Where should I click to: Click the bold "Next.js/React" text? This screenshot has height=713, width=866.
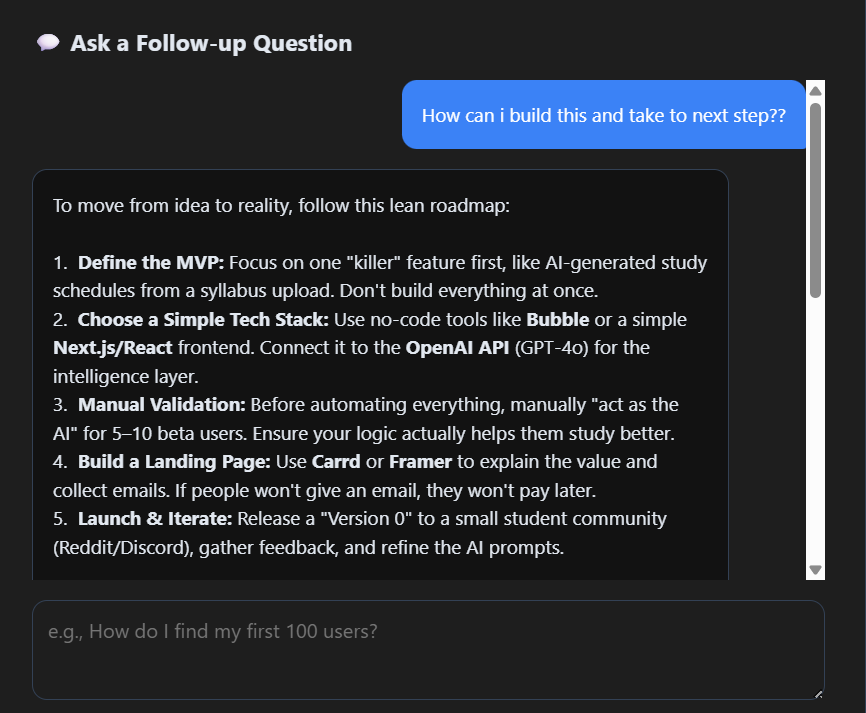[112, 348]
